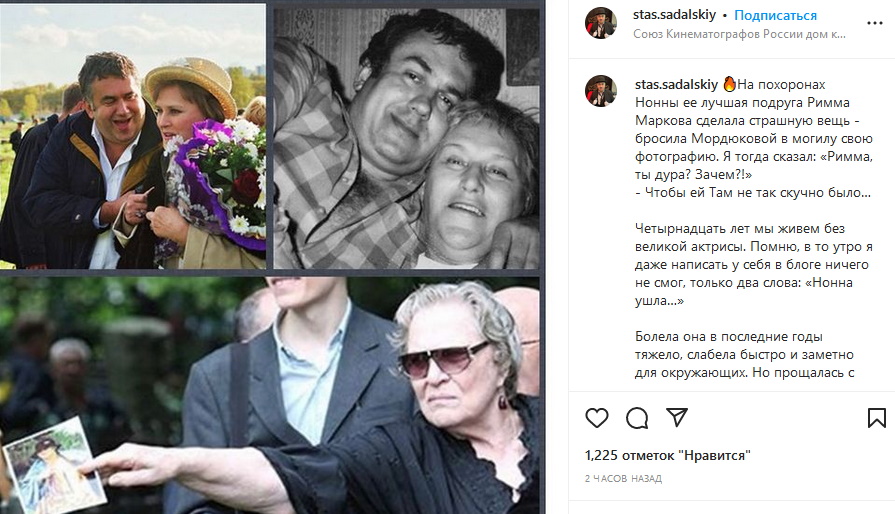
Task: Click the caption paragraph starting Болела она
Action: point(744,354)
